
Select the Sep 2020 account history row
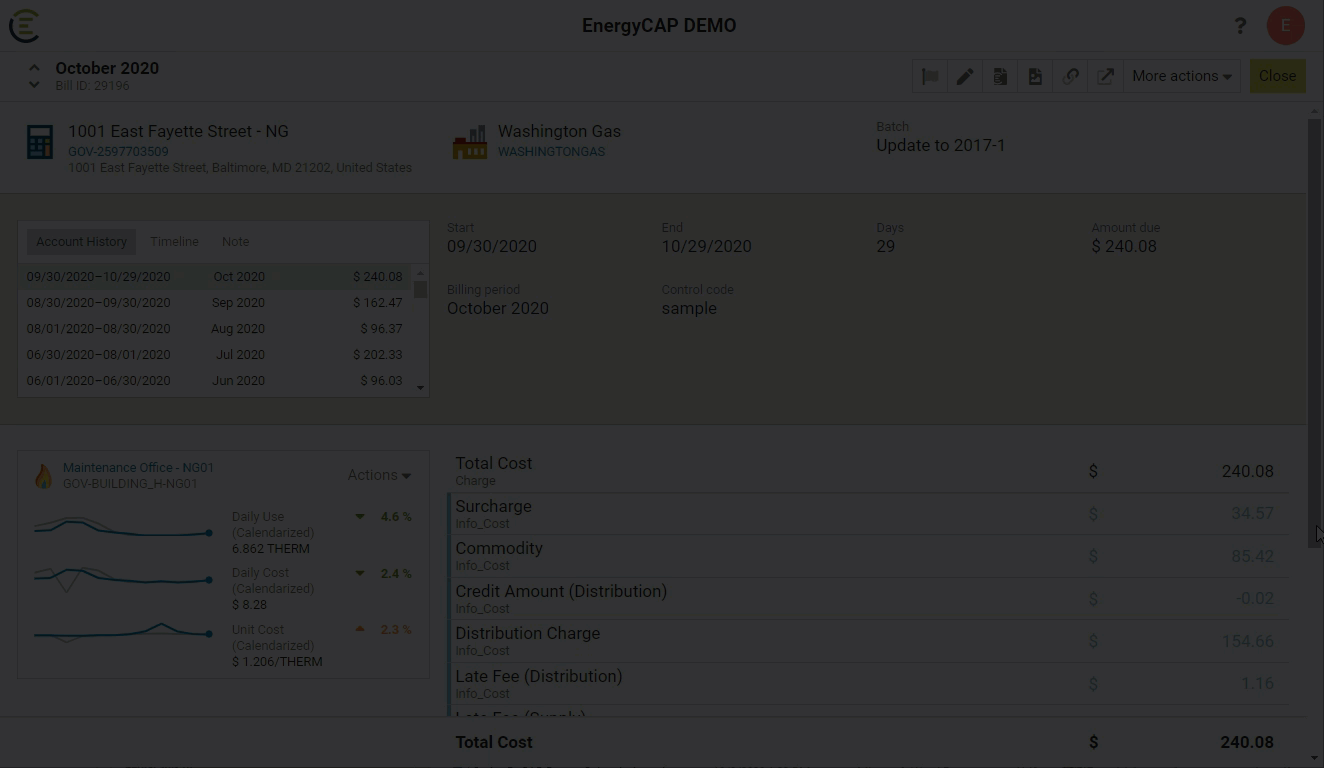(215, 302)
